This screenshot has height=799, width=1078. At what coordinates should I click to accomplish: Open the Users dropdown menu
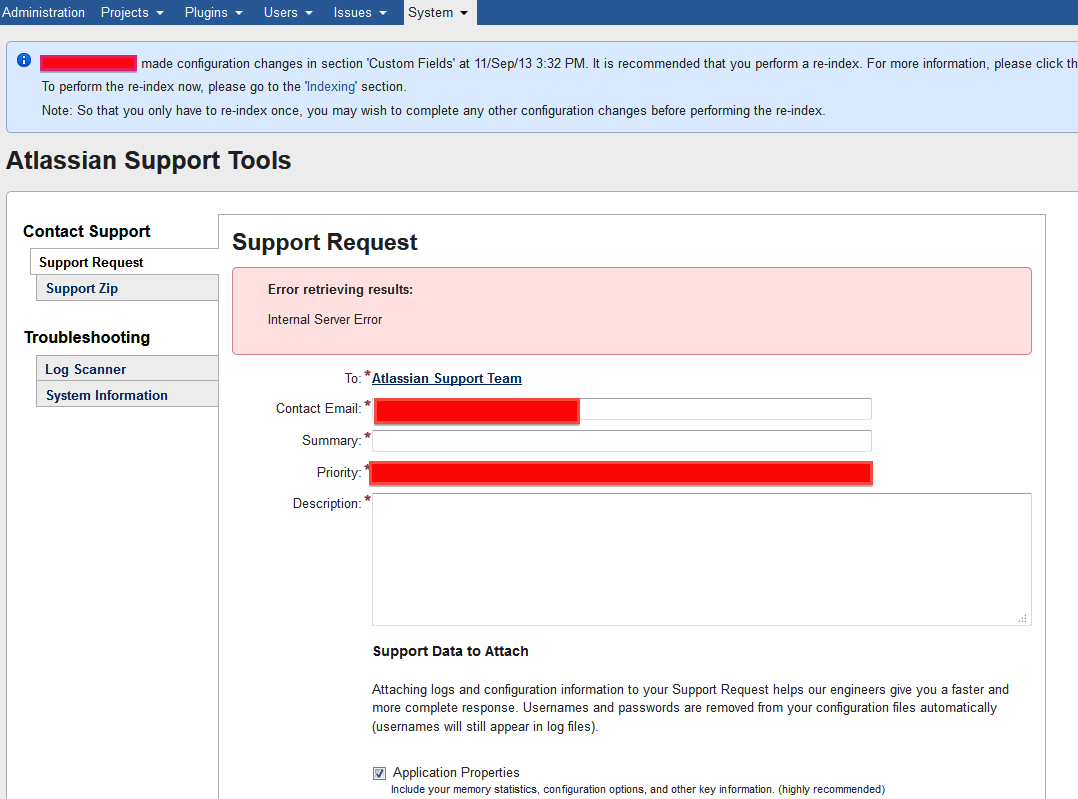[288, 12]
